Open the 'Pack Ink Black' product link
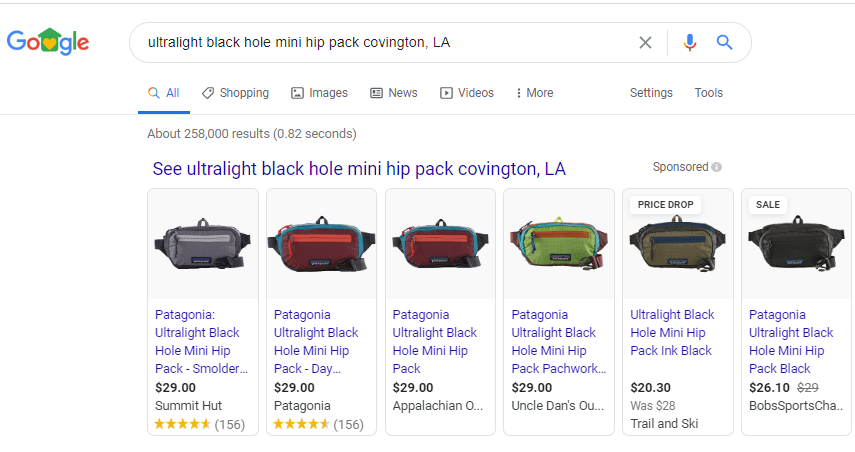855x452 pixels. 672,333
